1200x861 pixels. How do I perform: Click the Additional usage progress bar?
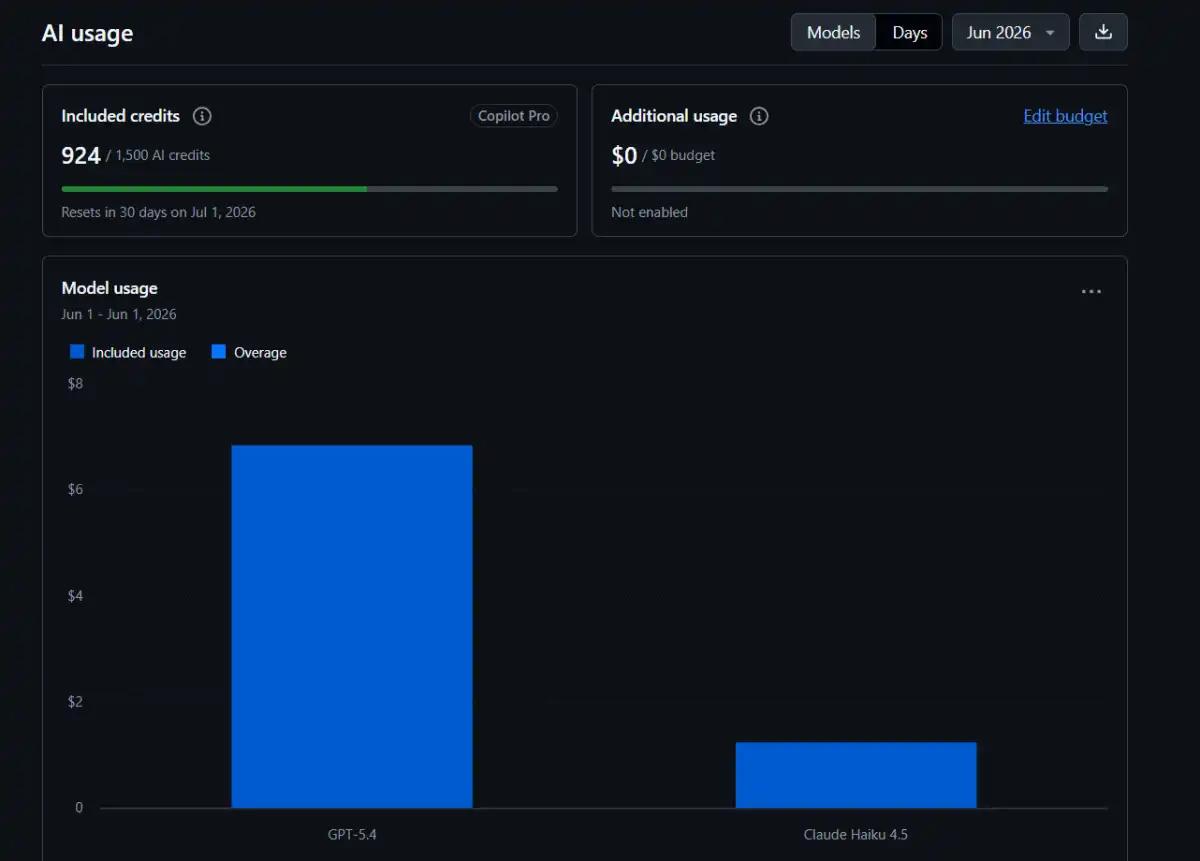pos(859,188)
